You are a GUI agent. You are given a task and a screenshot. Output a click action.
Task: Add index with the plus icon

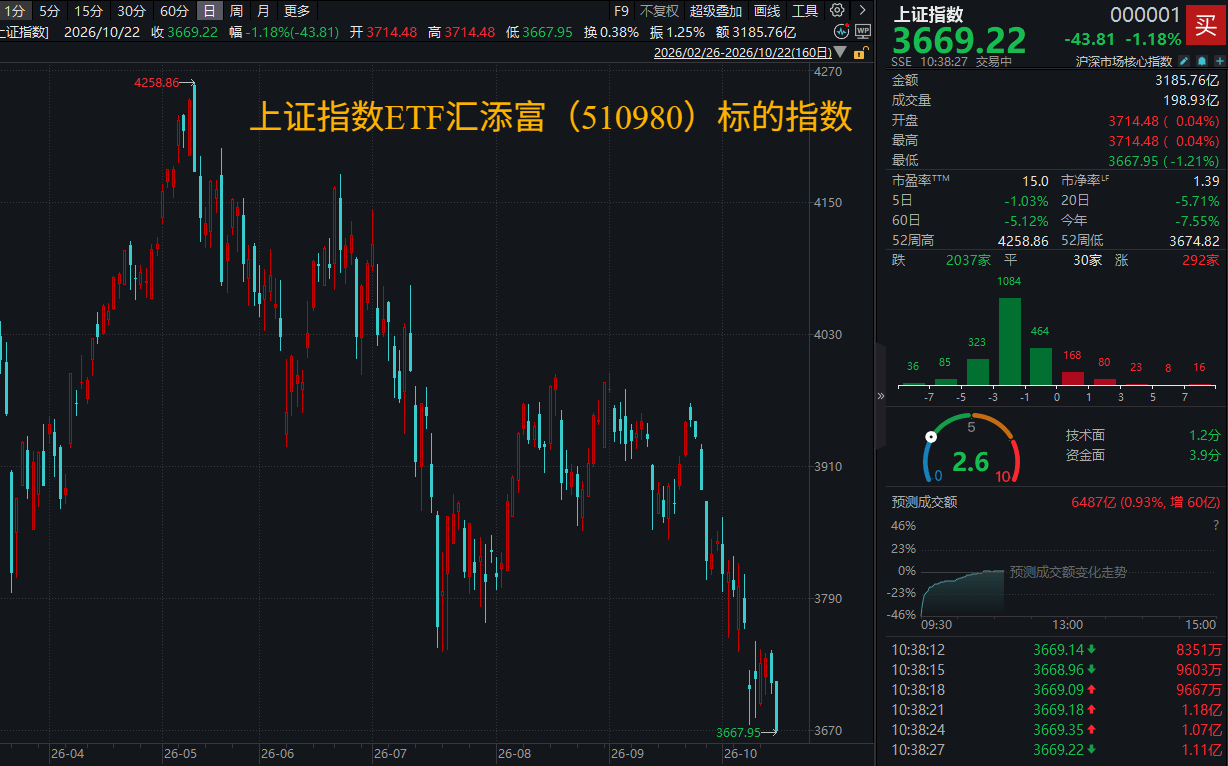pos(1218,61)
